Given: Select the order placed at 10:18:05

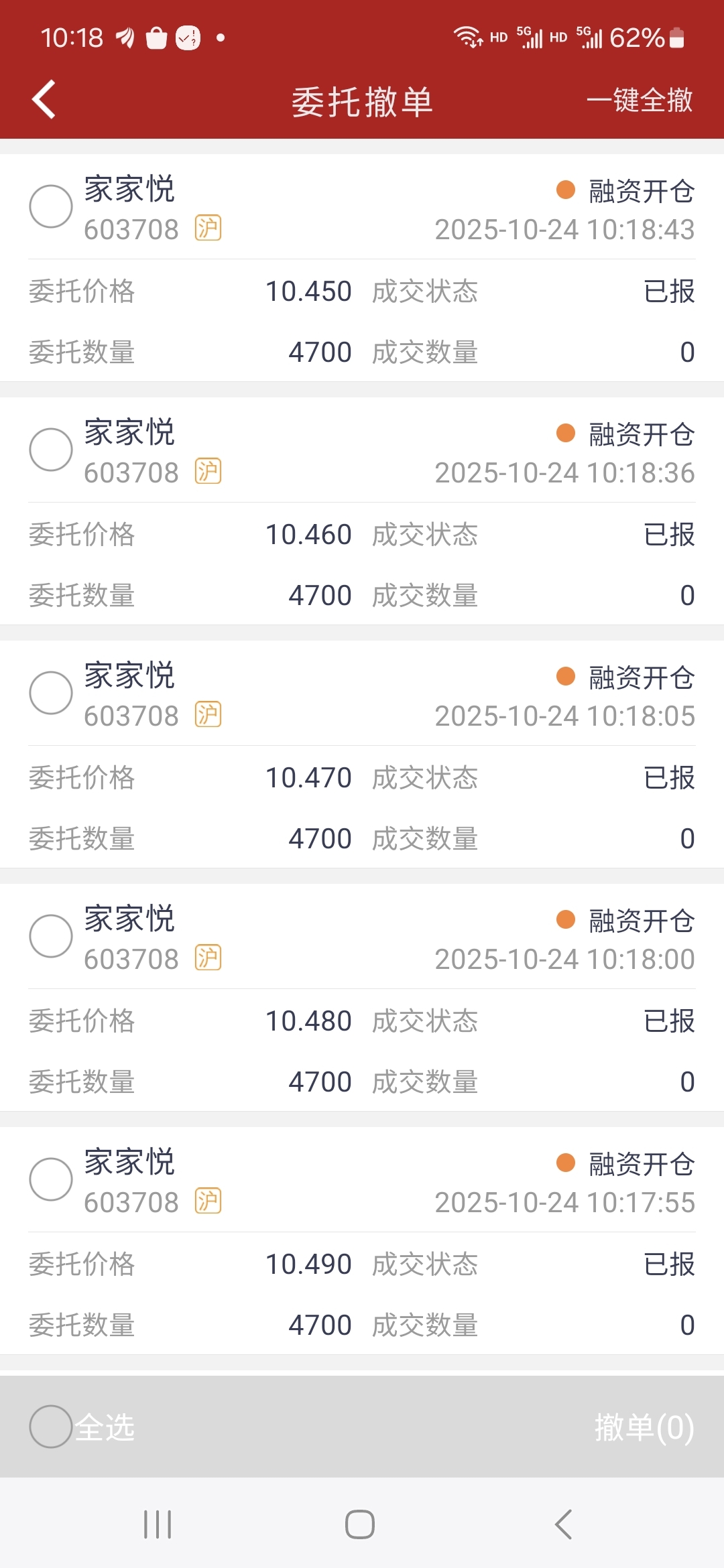Looking at the screenshot, I should pyautogui.click(x=51, y=693).
